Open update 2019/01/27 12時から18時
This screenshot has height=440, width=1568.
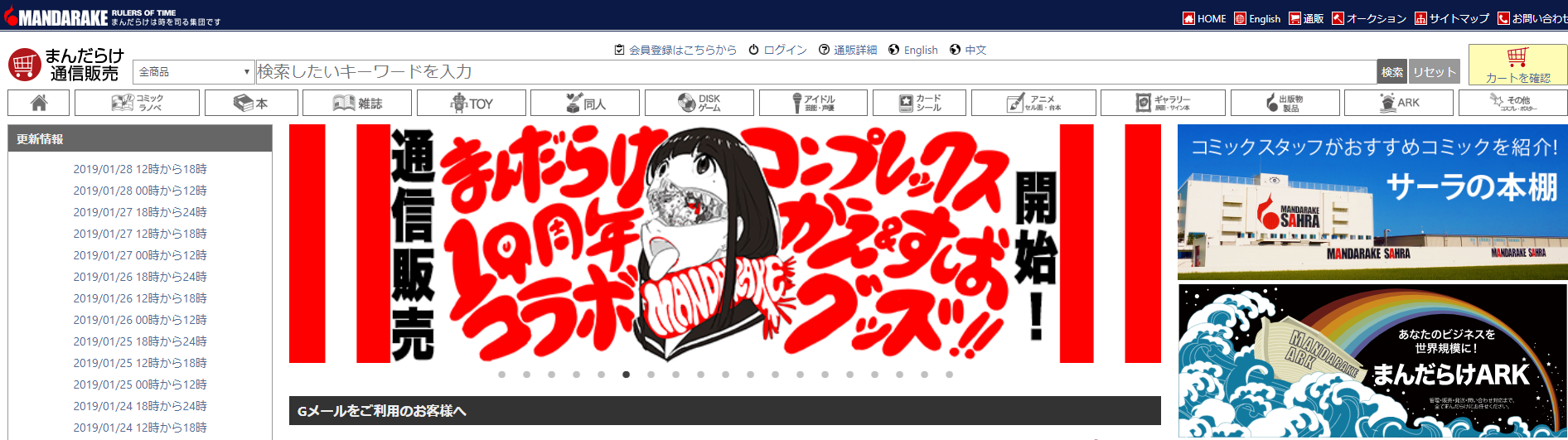pos(140,234)
